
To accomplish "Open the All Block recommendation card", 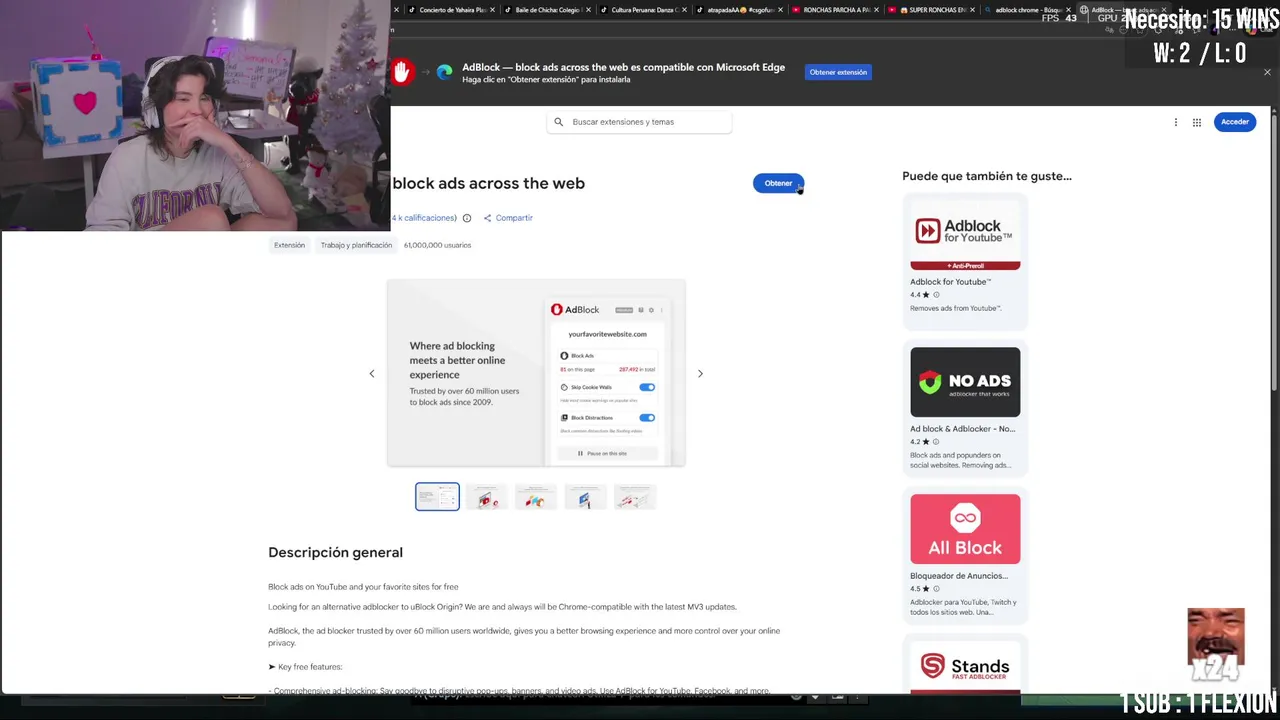I will click(x=965, y=555).
